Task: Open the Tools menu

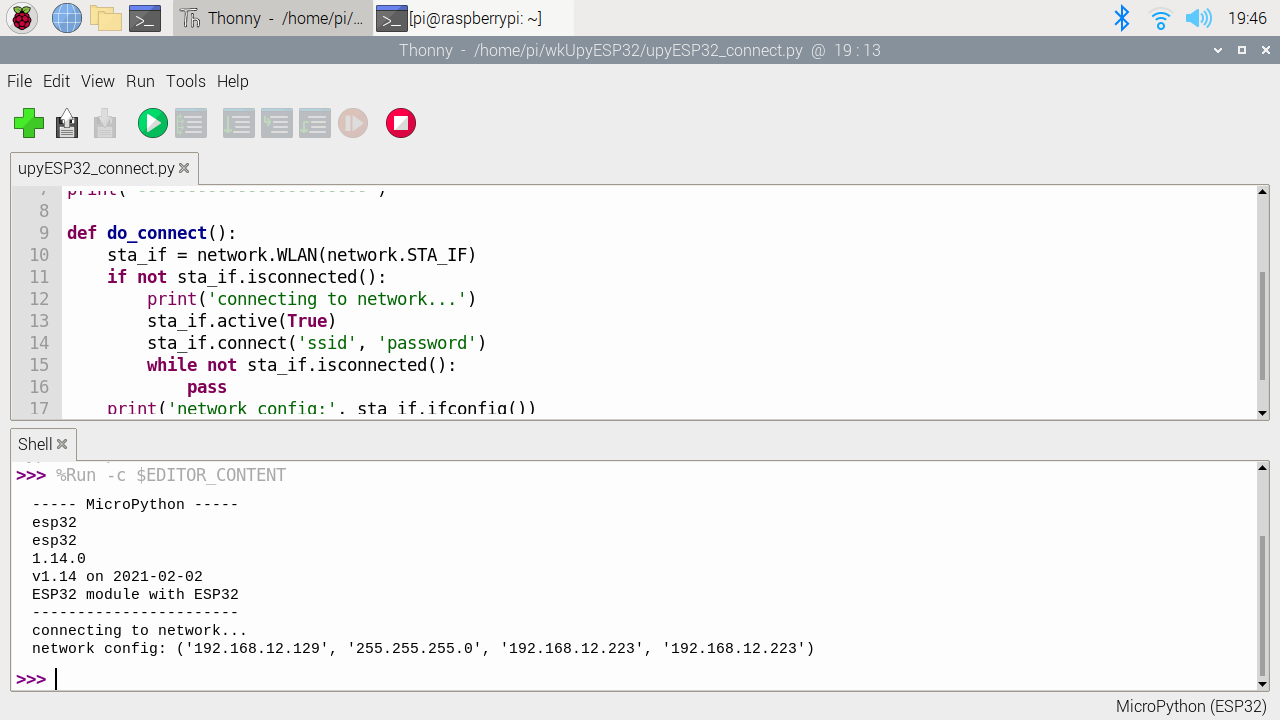Action: 185,81
